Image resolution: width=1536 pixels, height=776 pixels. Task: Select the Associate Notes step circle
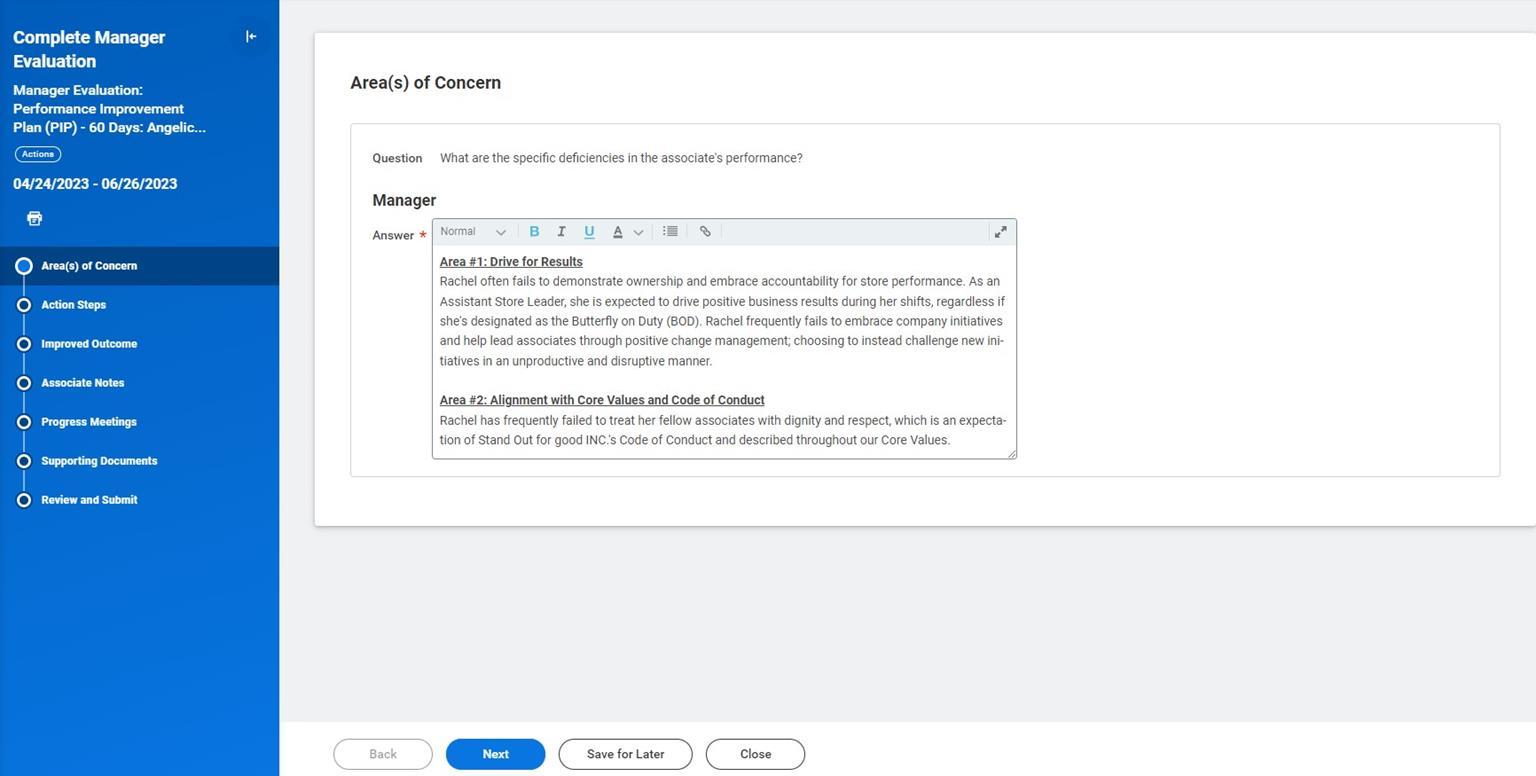tap(24, 383)
